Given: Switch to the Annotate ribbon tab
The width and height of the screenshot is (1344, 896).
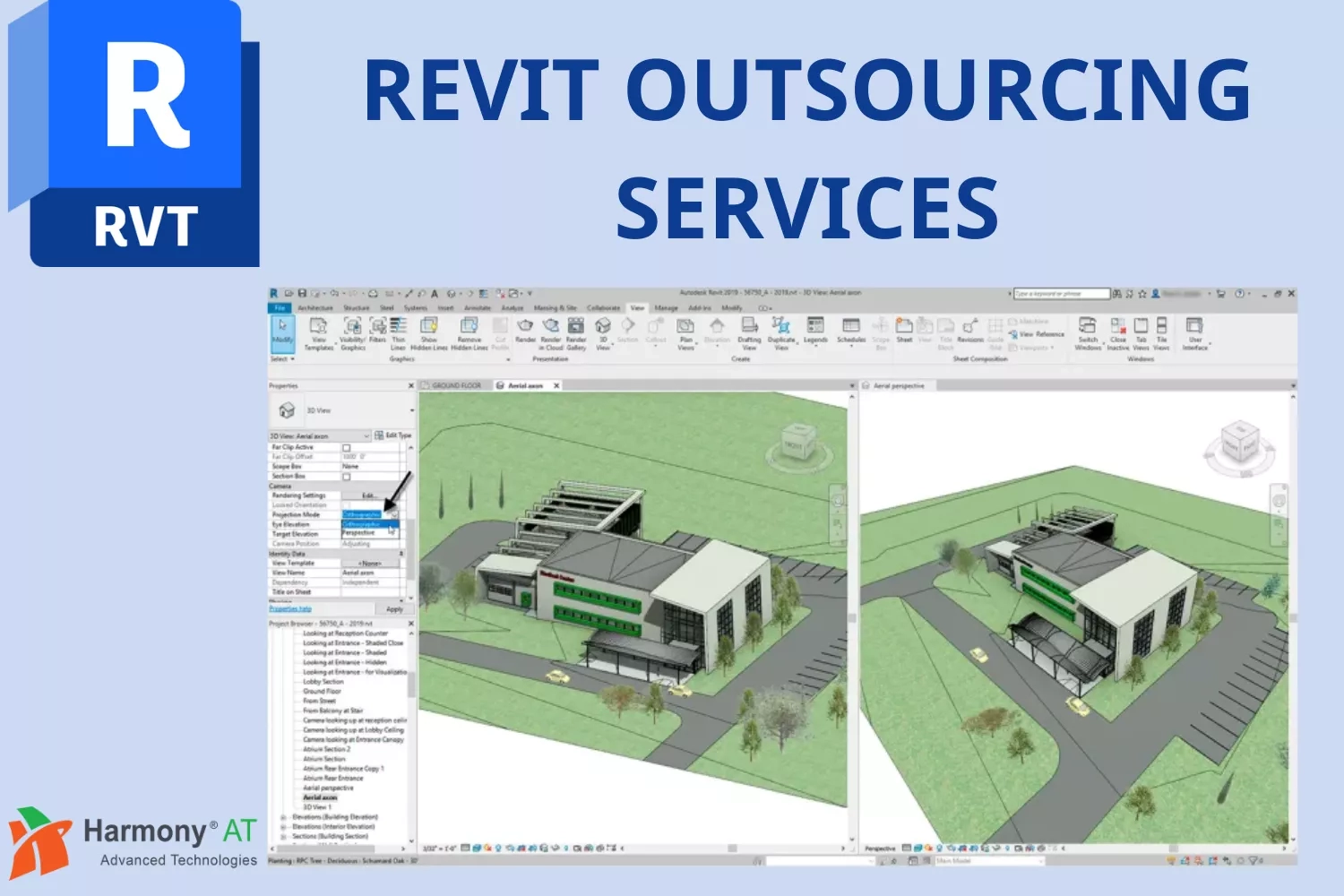Looking at the screenshot, I should tap(478, 307).
